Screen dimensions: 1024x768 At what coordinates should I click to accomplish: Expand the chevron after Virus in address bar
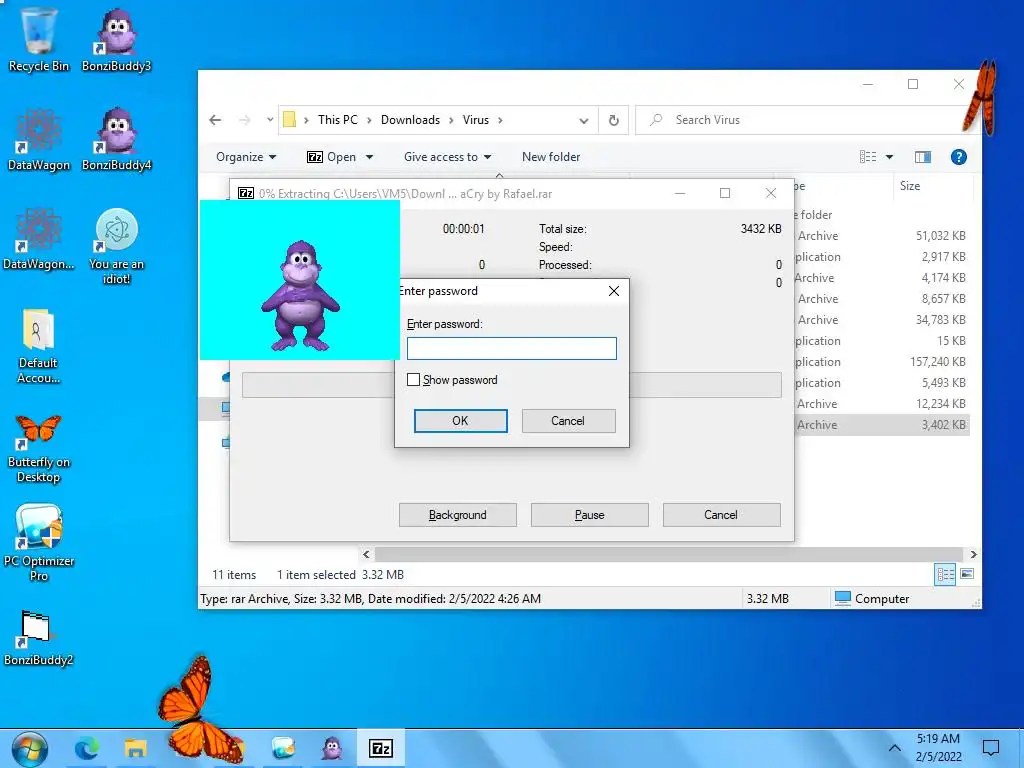coord(500,120)
